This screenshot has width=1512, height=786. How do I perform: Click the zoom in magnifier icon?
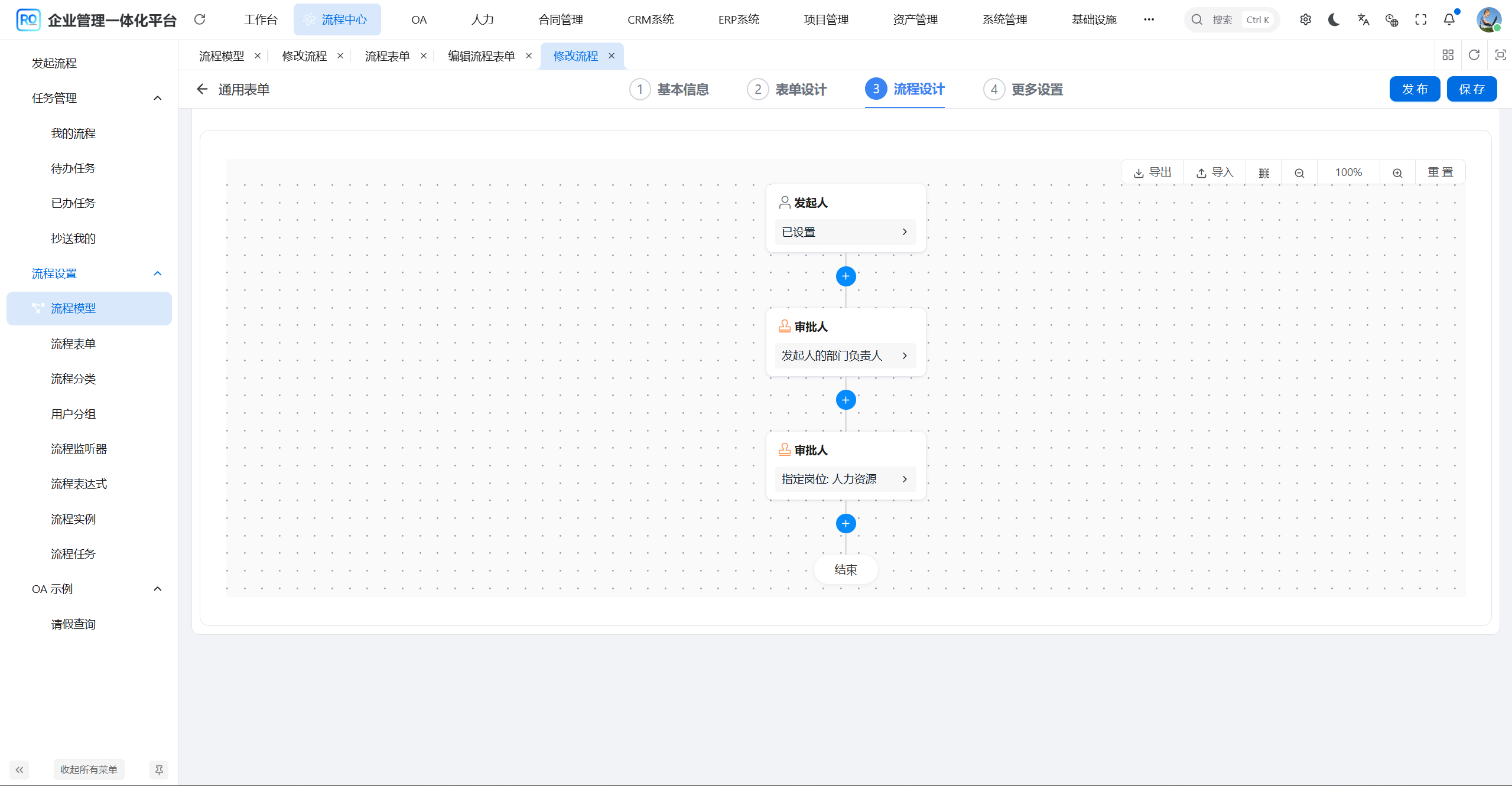point(1397,173)
